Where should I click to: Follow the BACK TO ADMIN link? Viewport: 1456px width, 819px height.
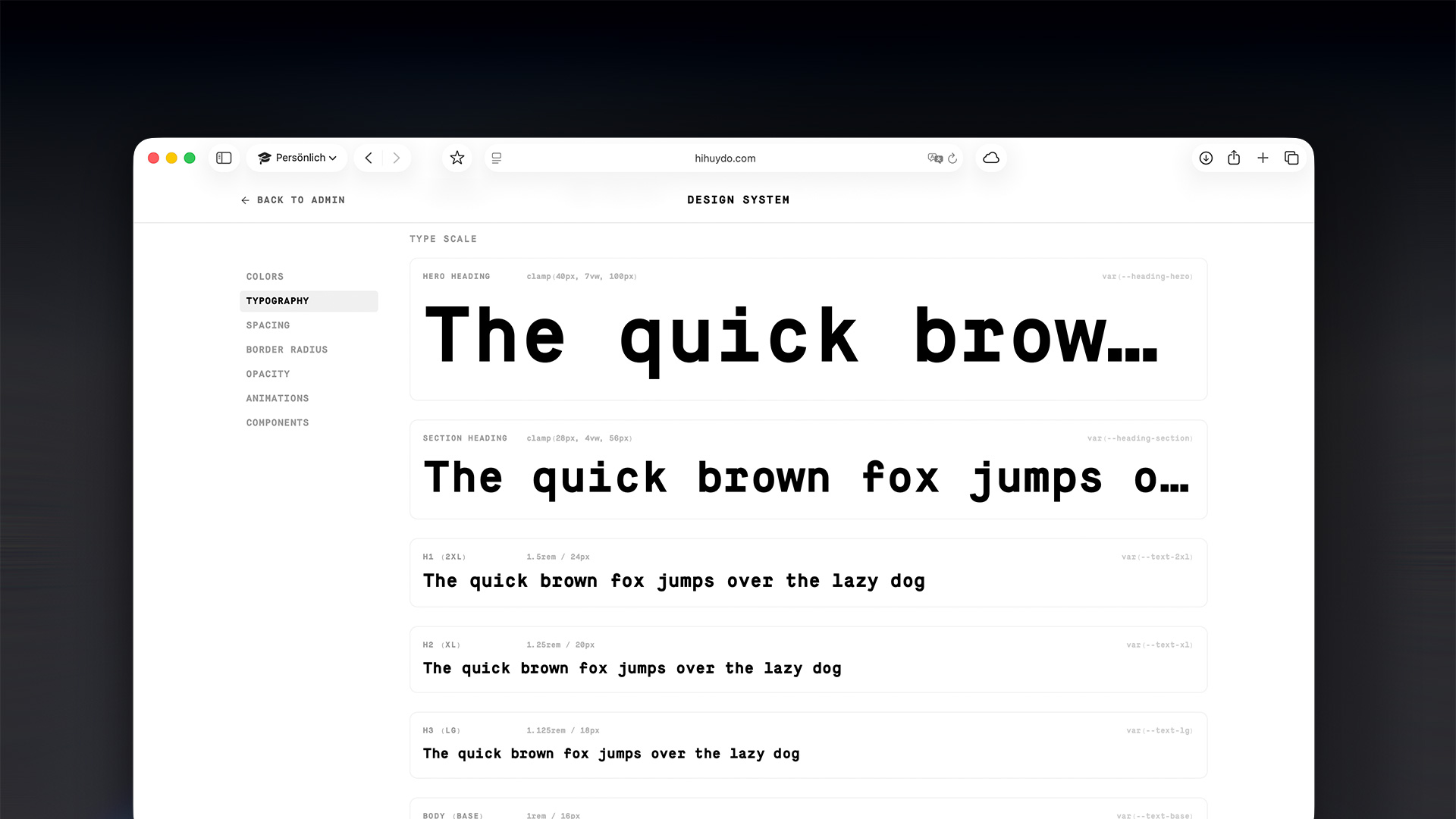[293, 199]
